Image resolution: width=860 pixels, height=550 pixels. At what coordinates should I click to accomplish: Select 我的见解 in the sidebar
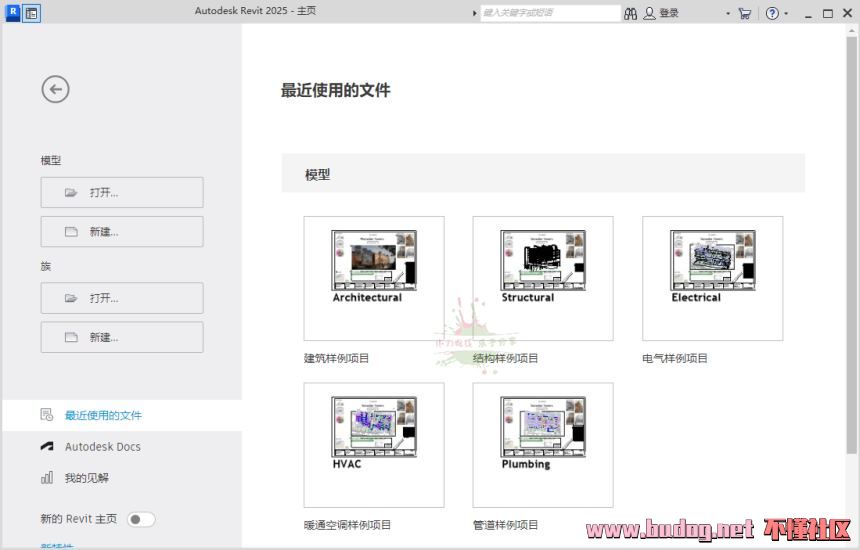(87, 478)
